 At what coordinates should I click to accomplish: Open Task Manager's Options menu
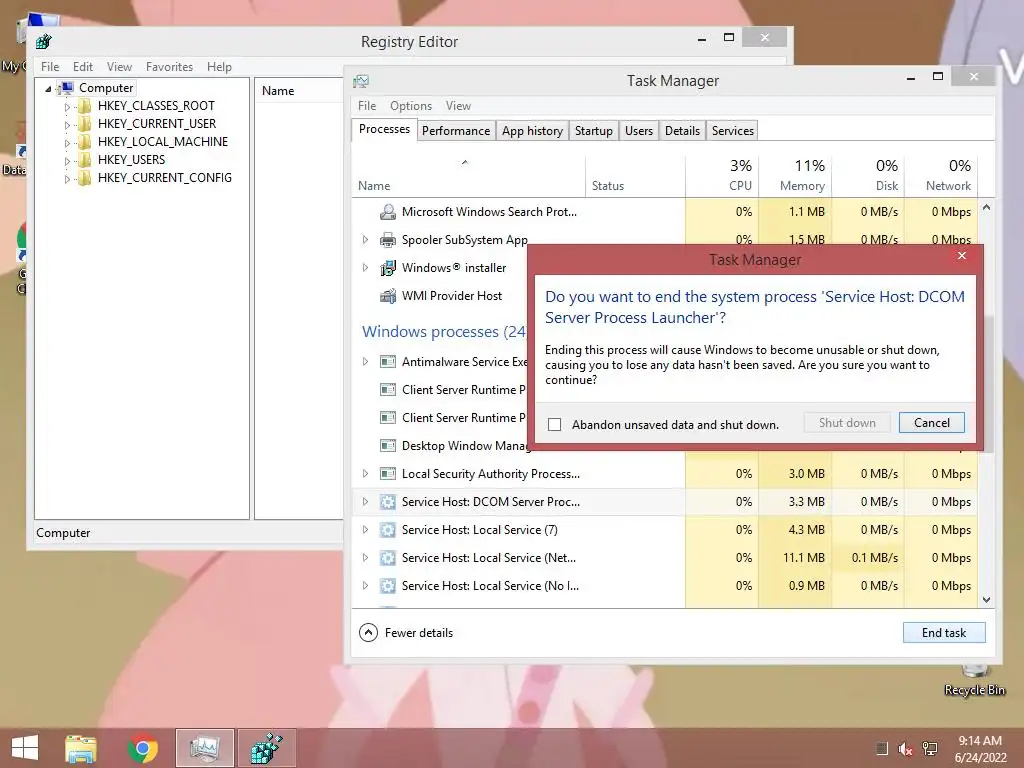411,106
